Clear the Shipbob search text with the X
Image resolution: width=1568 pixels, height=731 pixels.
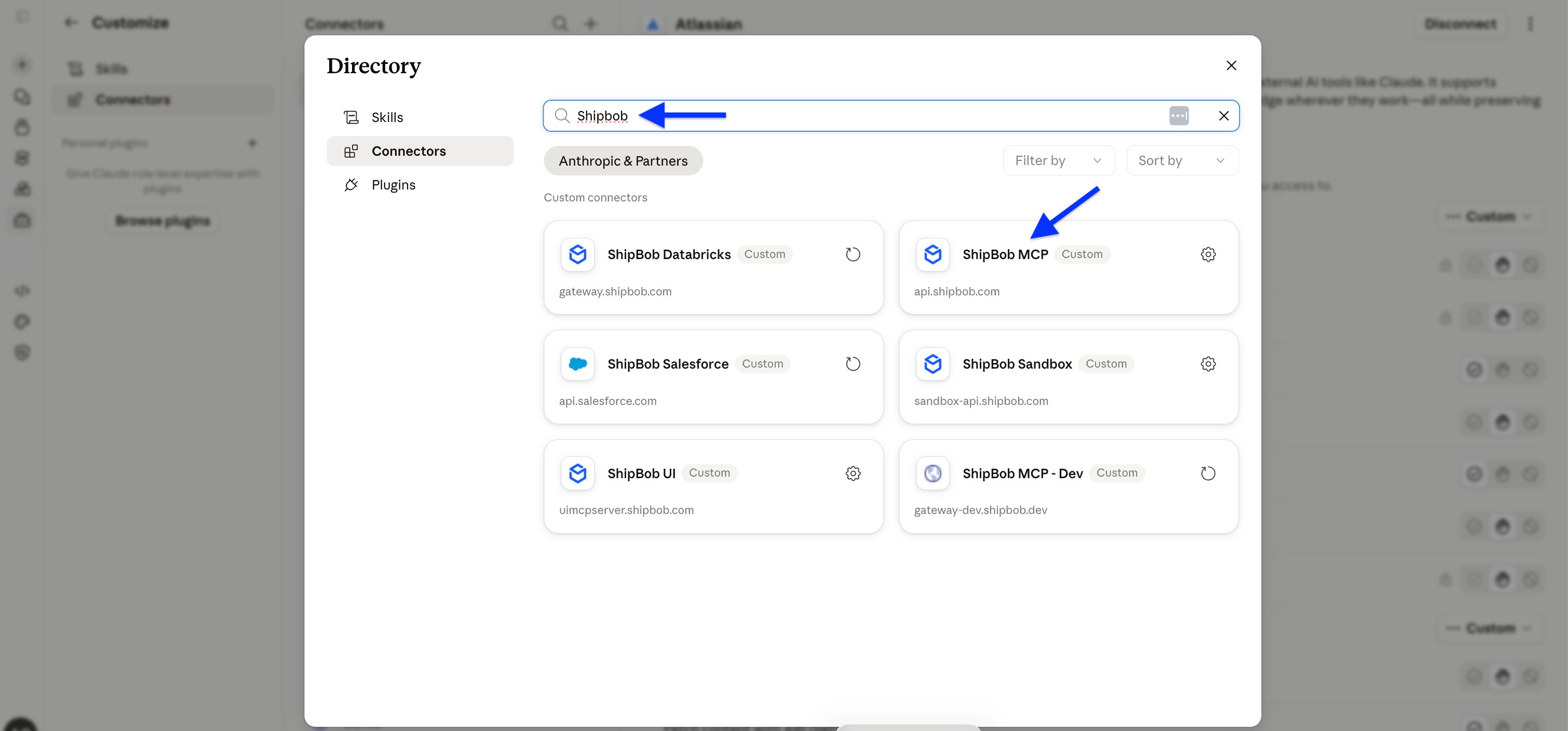coord(1223,116)
